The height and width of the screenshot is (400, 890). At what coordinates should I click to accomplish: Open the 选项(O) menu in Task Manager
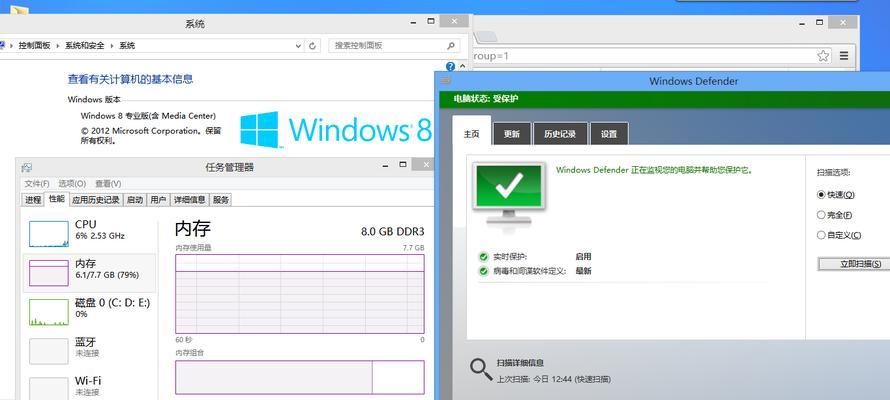point(72,184)
